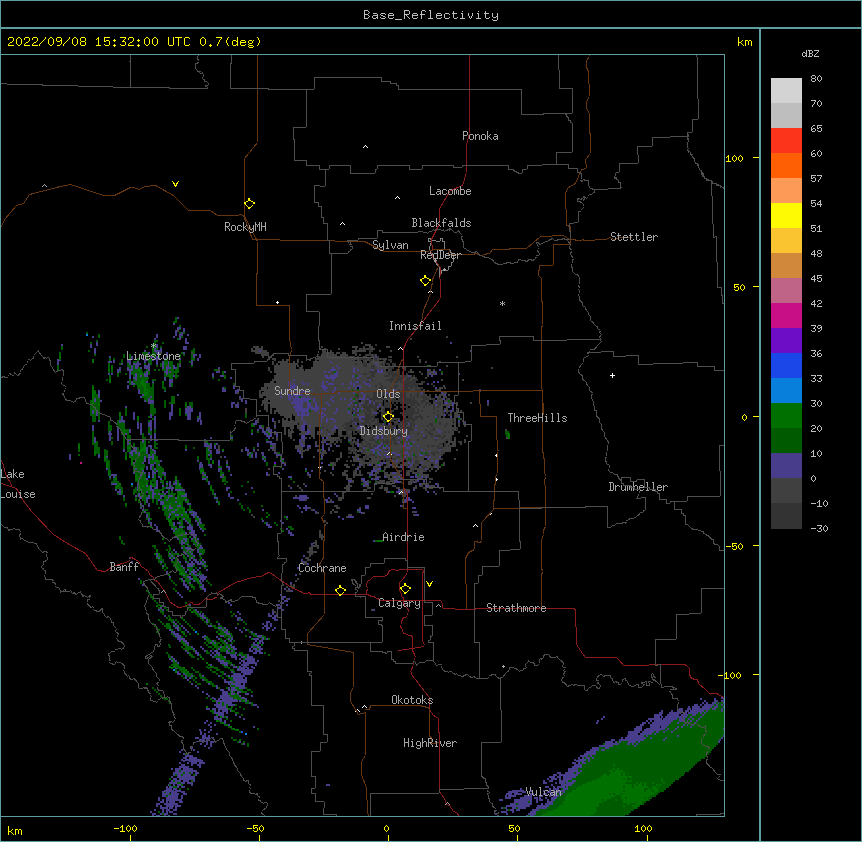This screenshot has height=842, width=862.
Task: Click the Limestone label
Action: (x=153, y=356)
